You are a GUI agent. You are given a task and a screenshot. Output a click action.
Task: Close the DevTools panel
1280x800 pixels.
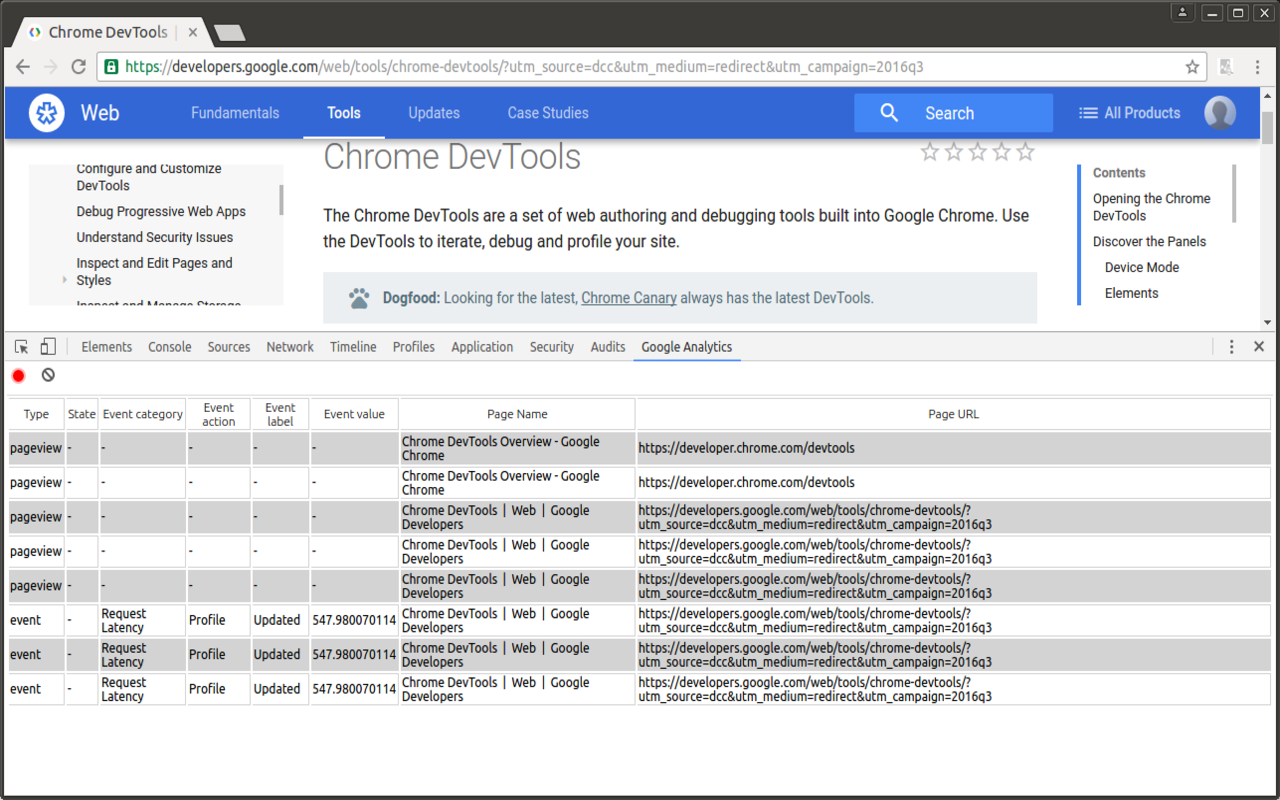(x=1259, y=347)
